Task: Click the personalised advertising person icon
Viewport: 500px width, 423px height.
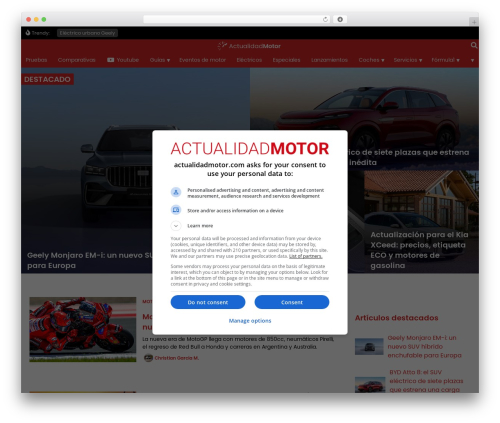Action: pyautogui.click(x=176, y=192)
